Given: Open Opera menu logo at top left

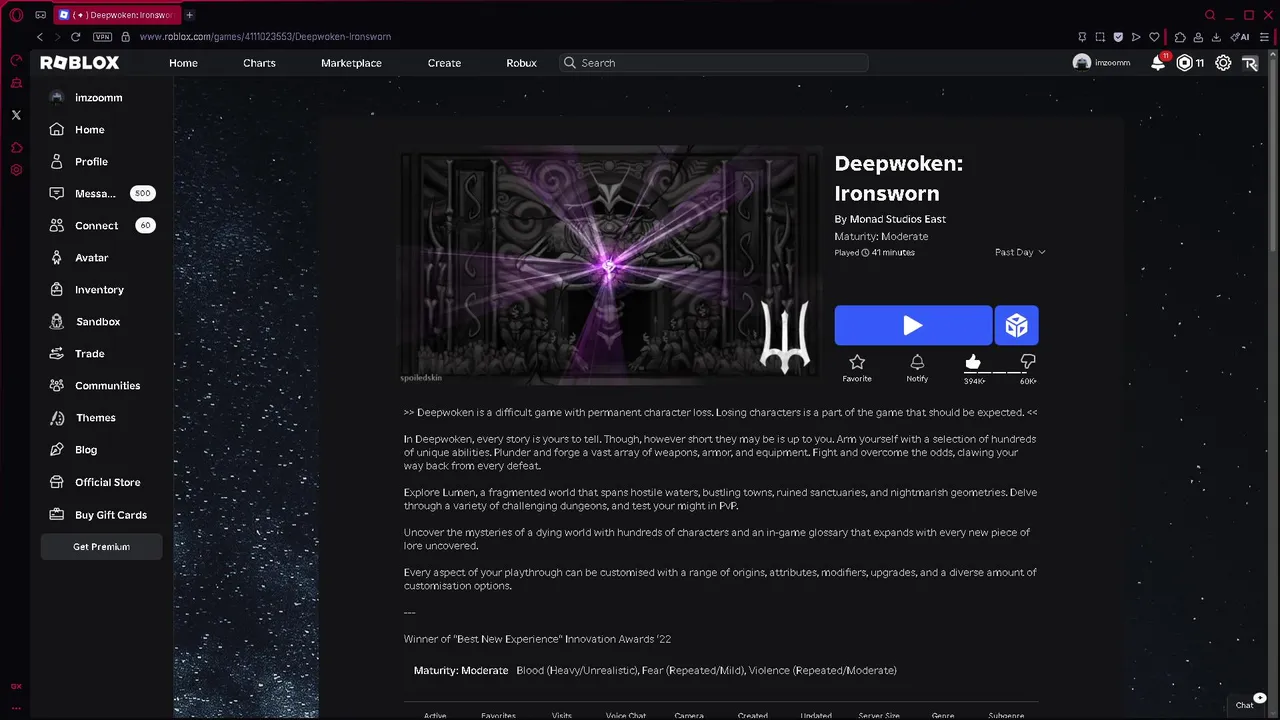Looking at the screenshot, I should [x=16, y=15].
